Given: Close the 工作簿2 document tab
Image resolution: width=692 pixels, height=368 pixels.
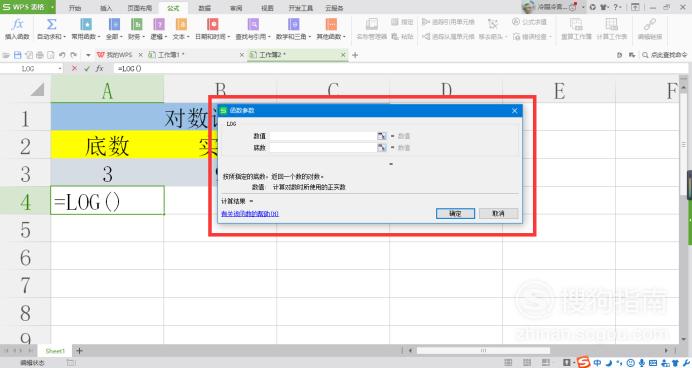Looking at the screenshot, I should point(343,55).
